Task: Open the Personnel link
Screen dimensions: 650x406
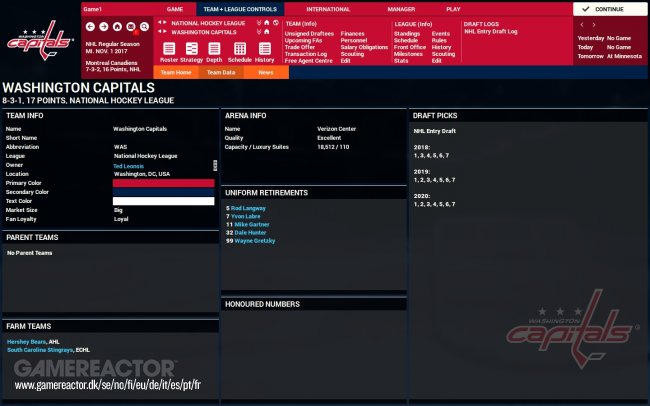Action: 354,40
